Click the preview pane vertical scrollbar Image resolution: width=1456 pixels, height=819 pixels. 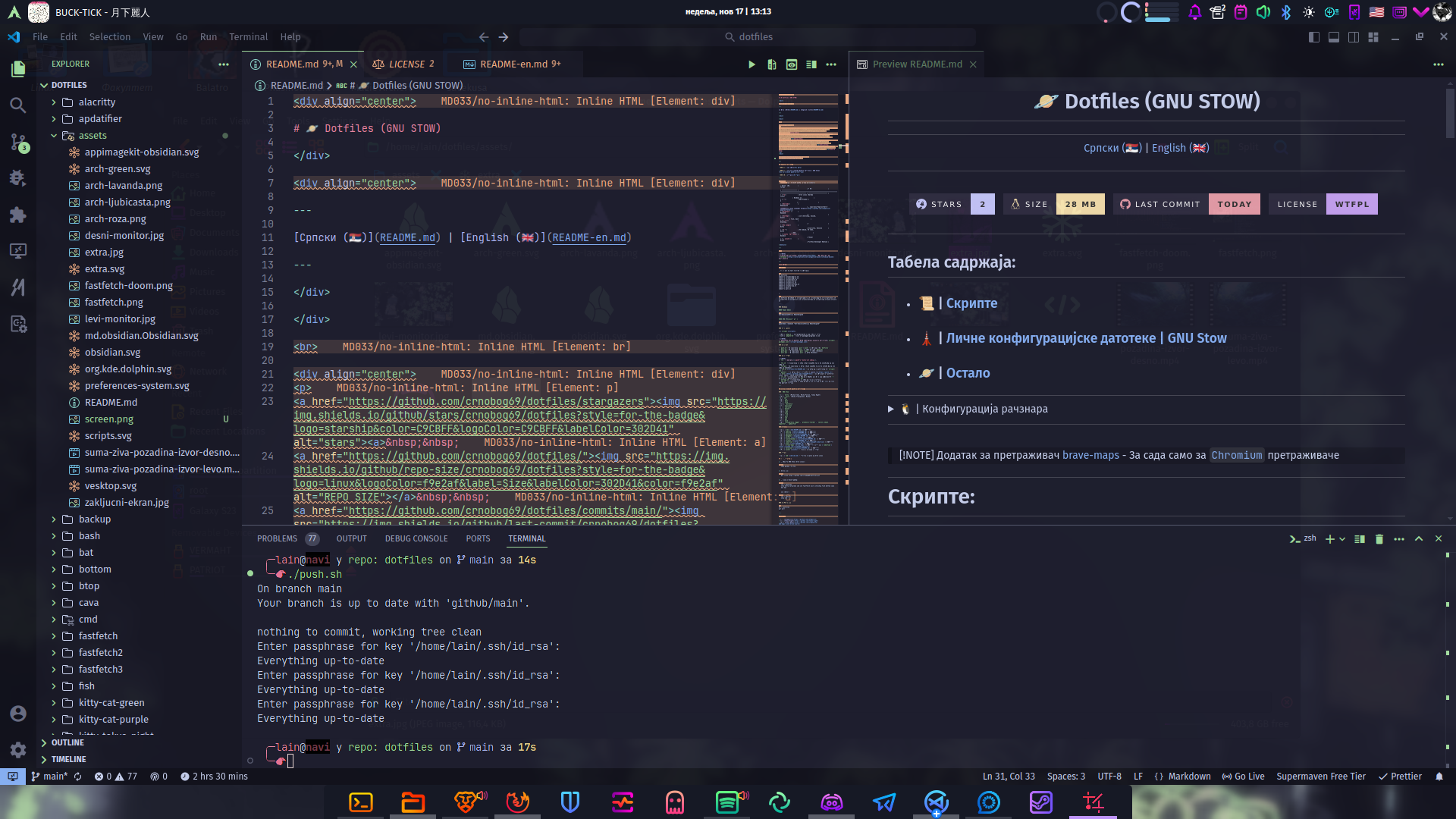pos(1450,114)
